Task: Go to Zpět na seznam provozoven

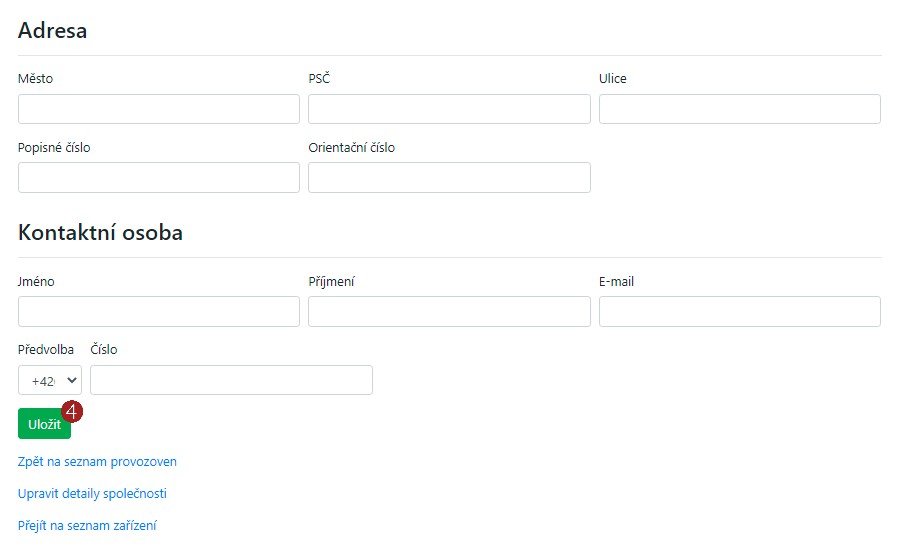Action: pos(97,462)
